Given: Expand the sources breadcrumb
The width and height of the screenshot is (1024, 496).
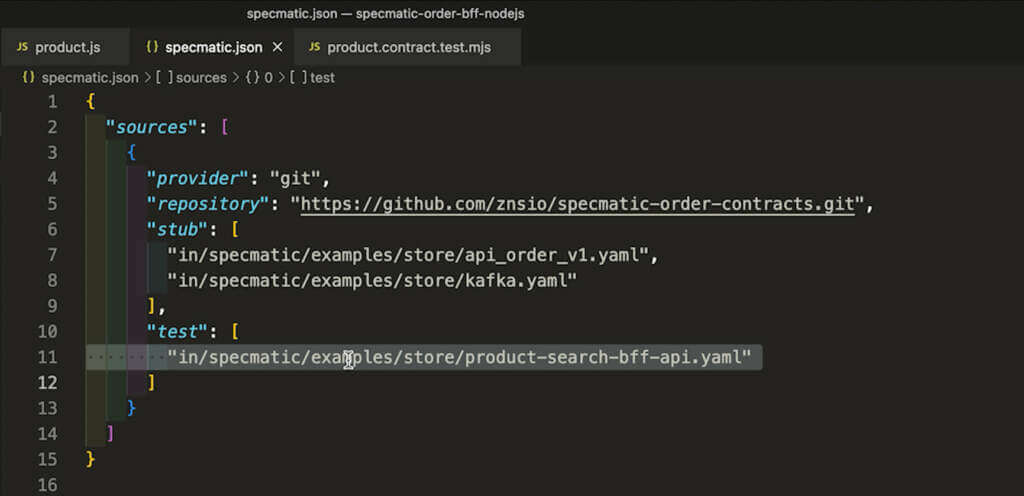Looking at the screenshot, I should [x=201, y=77].
